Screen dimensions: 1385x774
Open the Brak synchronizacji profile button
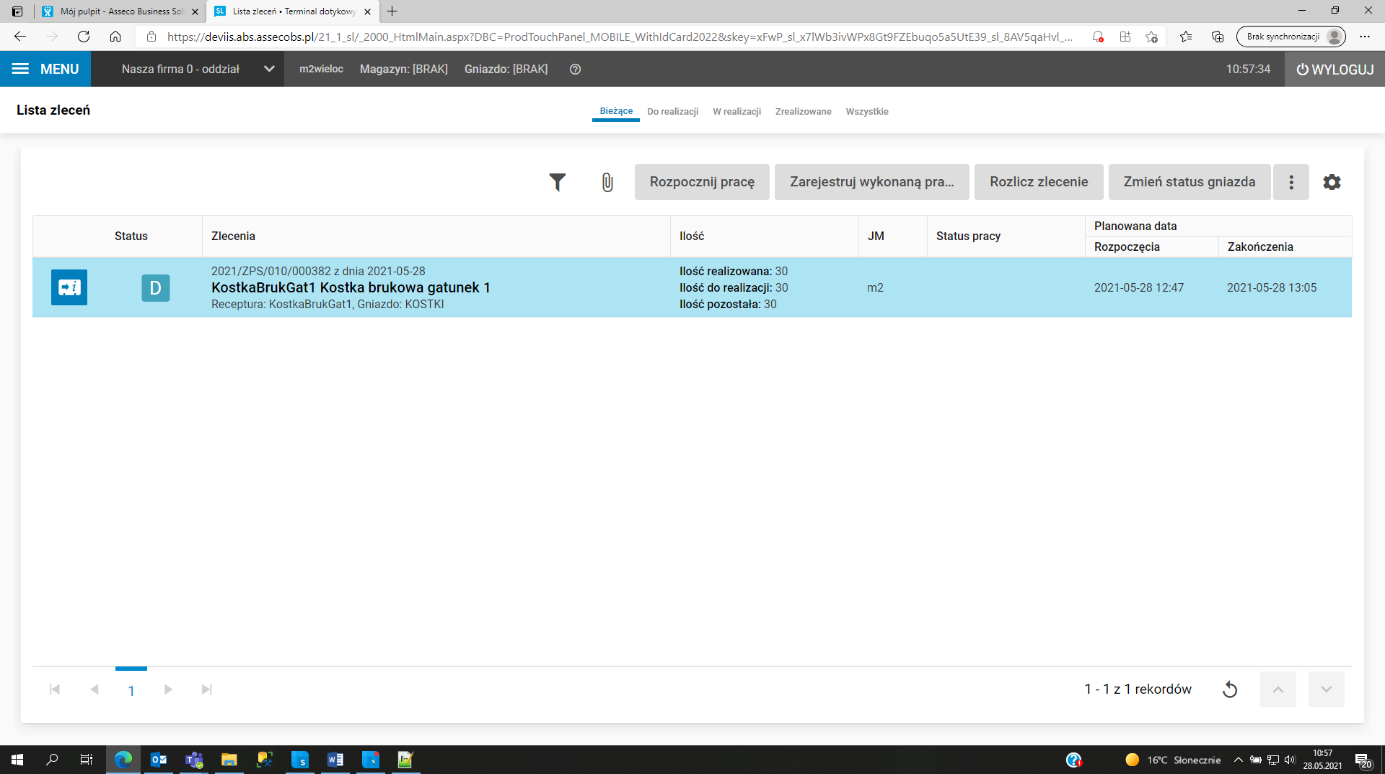pos(1291,36)
